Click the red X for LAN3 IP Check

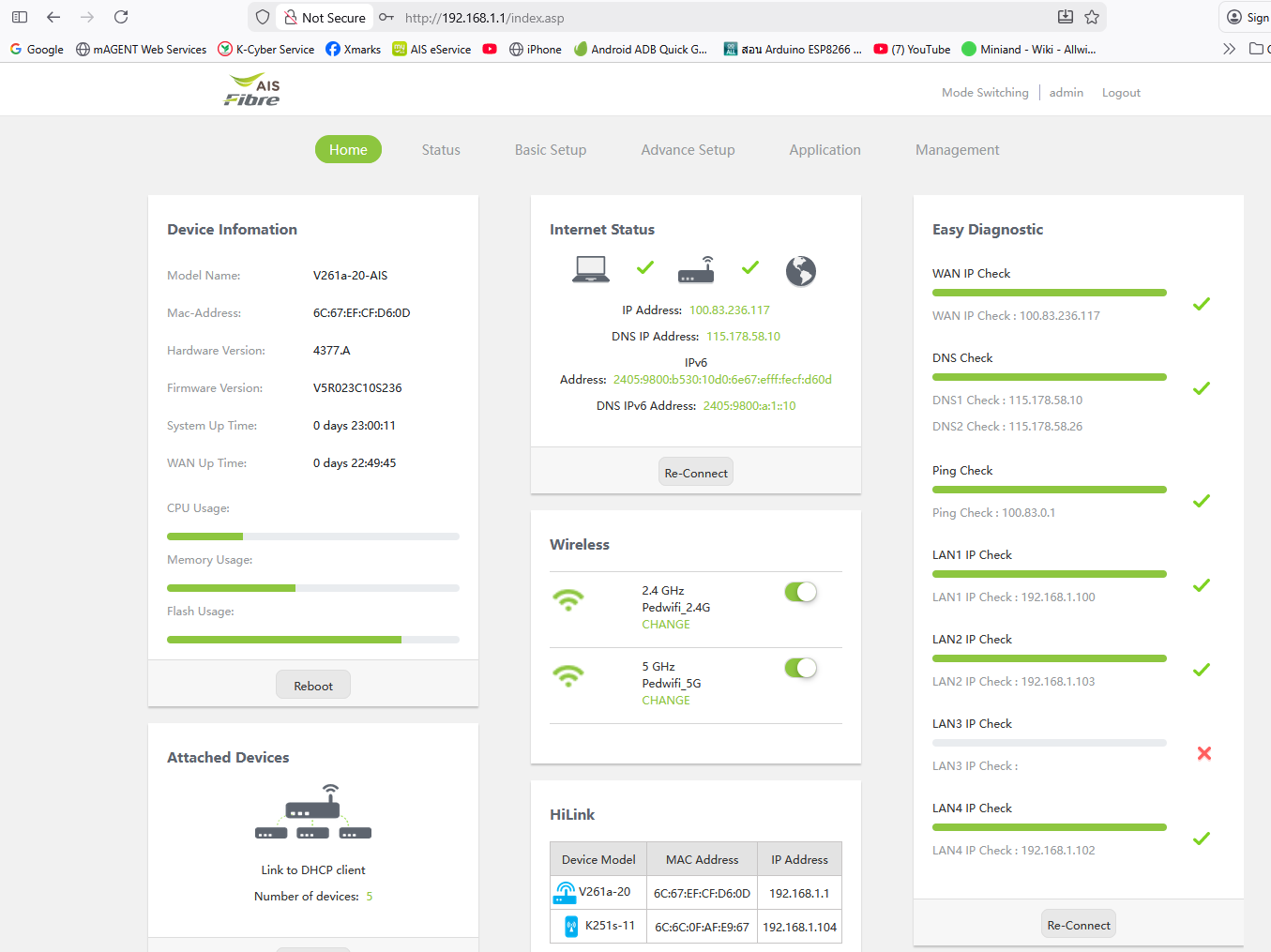click(1204, 753)
